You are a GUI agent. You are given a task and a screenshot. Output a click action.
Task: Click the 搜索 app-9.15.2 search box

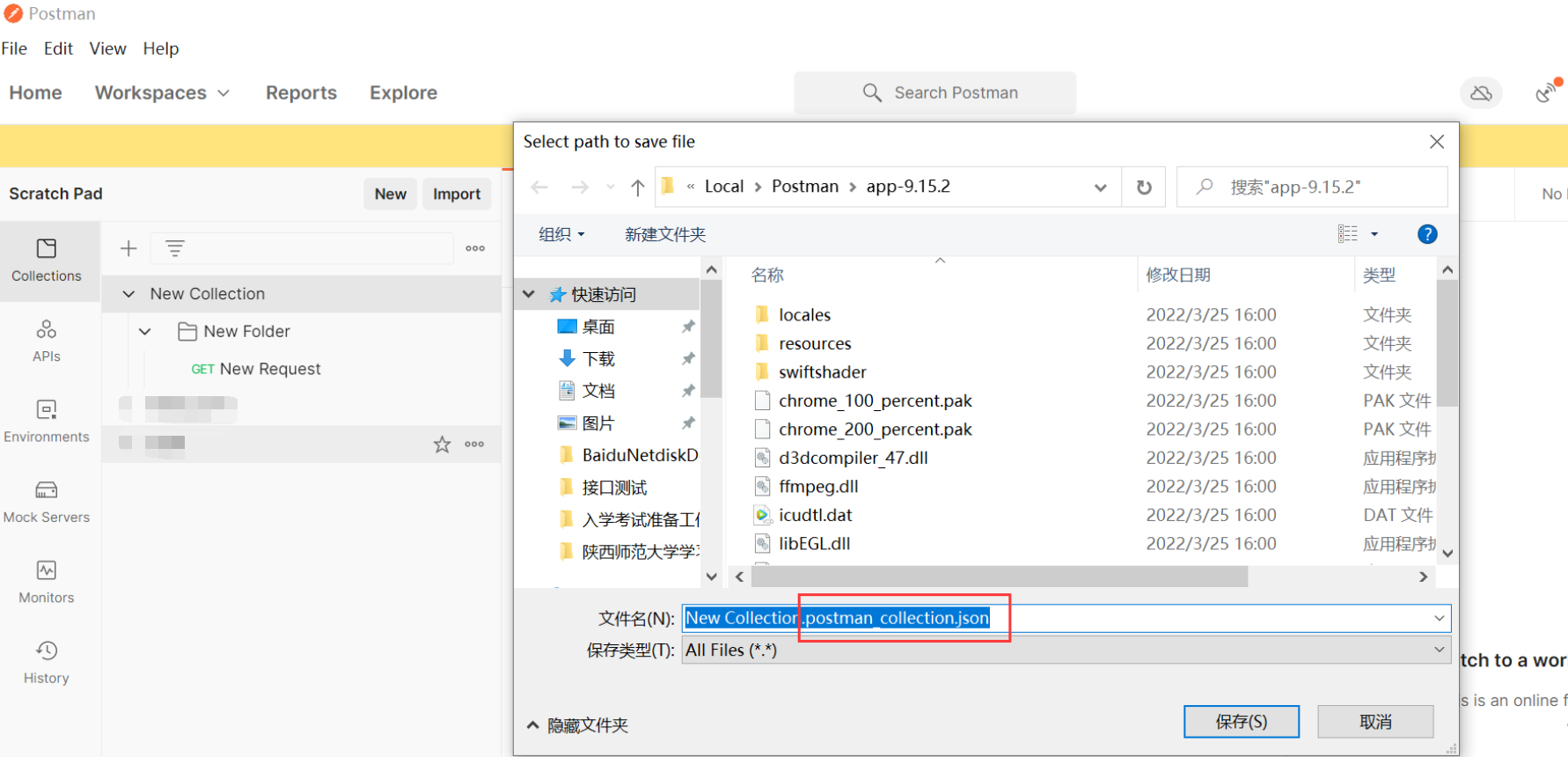tap(1312, 187)
